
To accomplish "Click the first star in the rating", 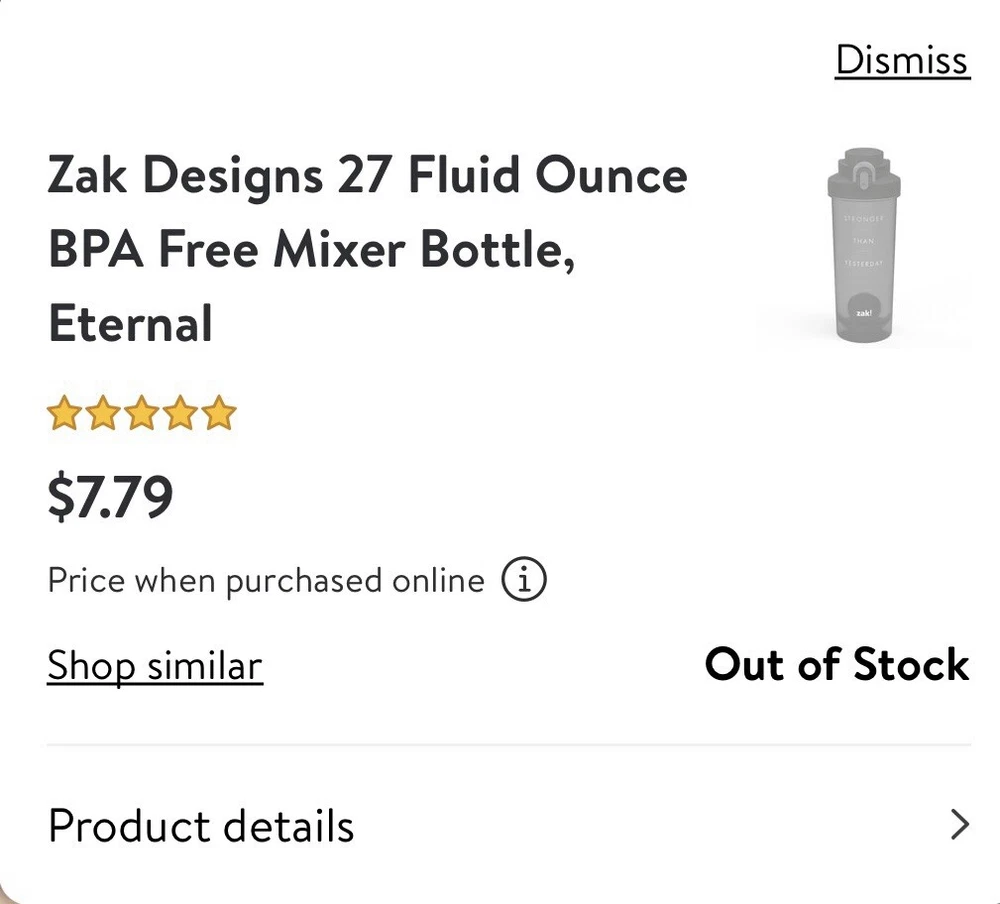I will click(64, 413).
